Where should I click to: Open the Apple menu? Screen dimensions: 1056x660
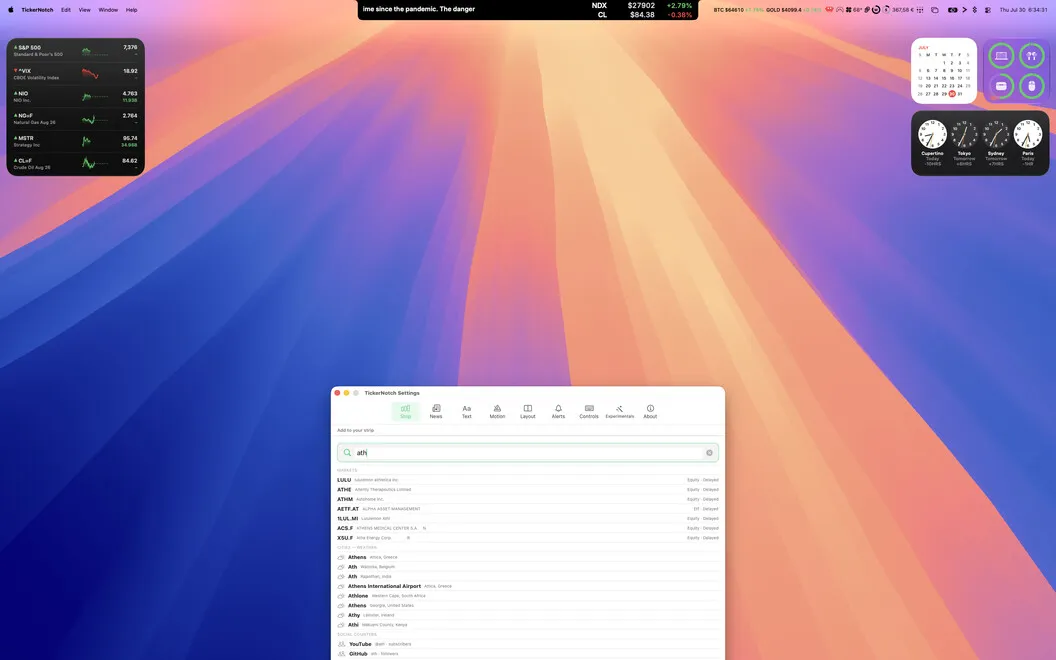coord(10,9)
